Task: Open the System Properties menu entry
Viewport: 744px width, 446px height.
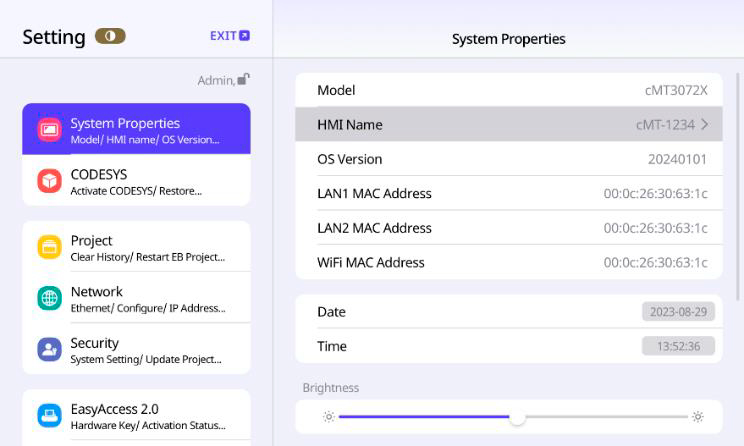Action: [x=136, y=129]
